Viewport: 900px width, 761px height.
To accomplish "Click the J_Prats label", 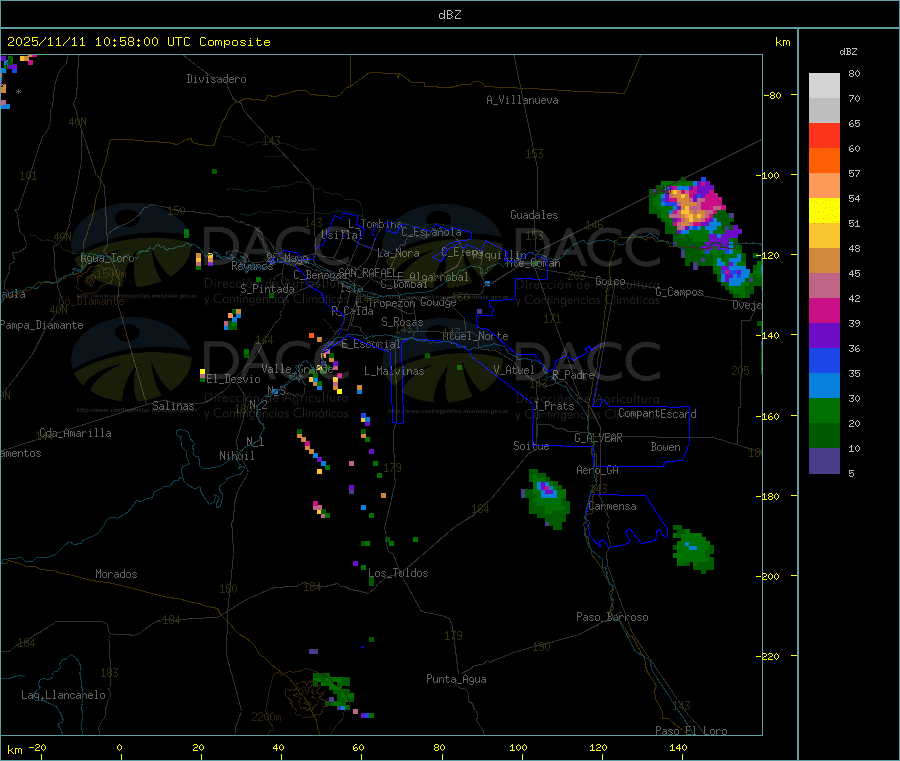I will tap(553, 406).
